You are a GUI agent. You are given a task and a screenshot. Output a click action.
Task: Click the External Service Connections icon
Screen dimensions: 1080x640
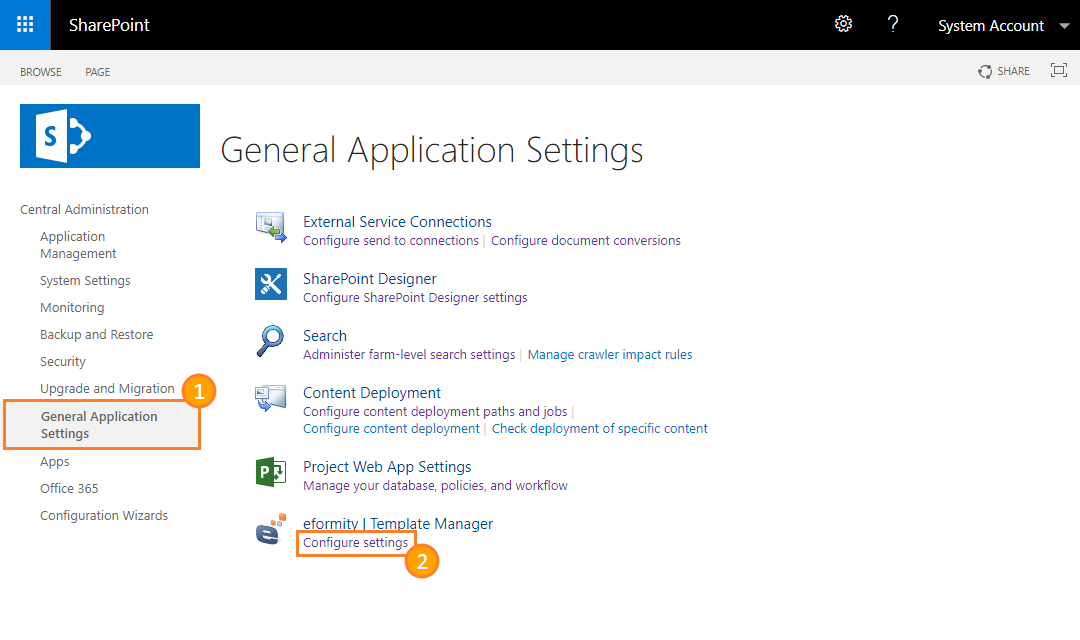point(271,227)
